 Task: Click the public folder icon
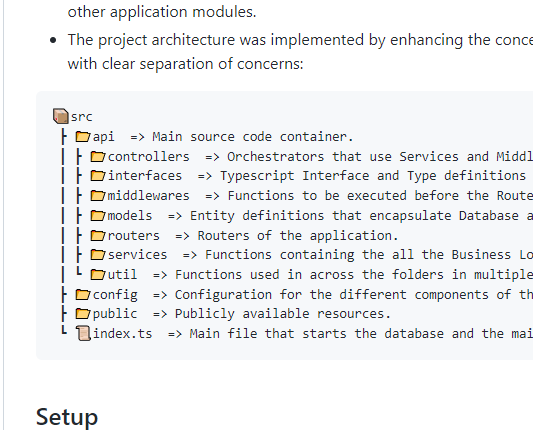(x=83, y=313)
